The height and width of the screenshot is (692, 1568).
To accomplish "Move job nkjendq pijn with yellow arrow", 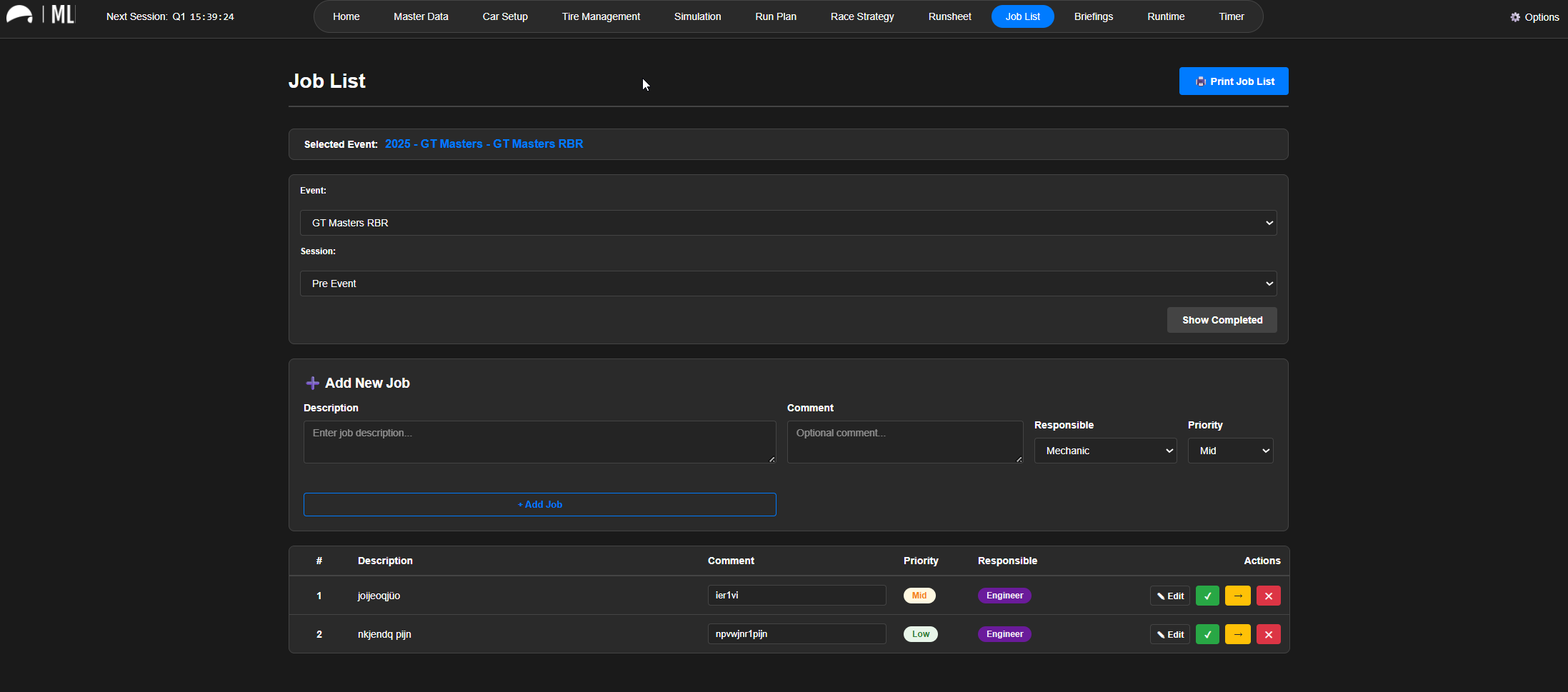I will [1238, 634].
